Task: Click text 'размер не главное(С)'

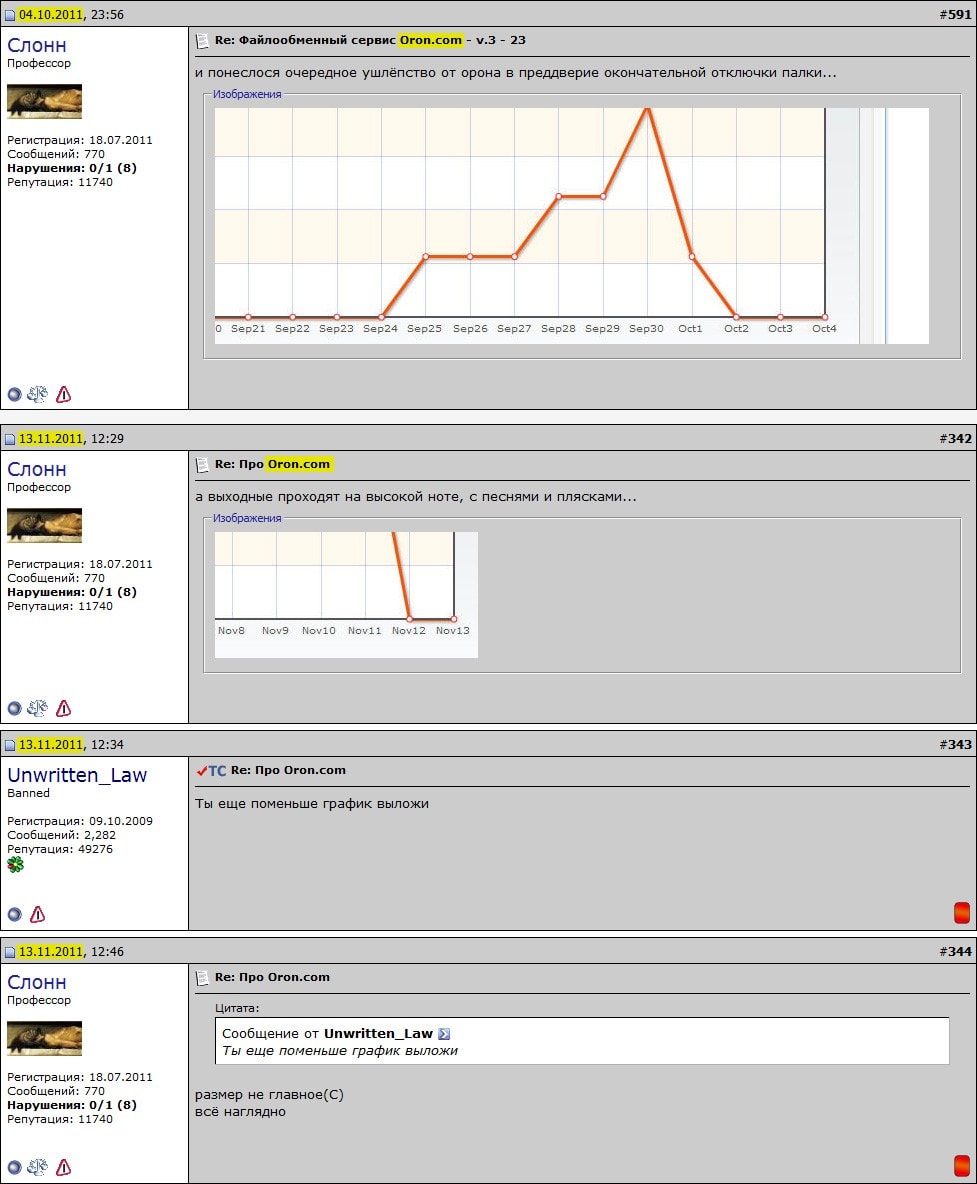Action: [269, 1094]
